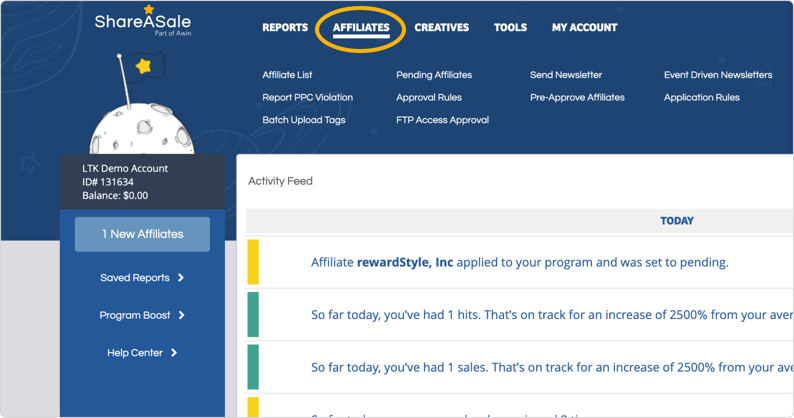Open Saved Reports in sidebar
794x418 pixels.
(135, 278)
